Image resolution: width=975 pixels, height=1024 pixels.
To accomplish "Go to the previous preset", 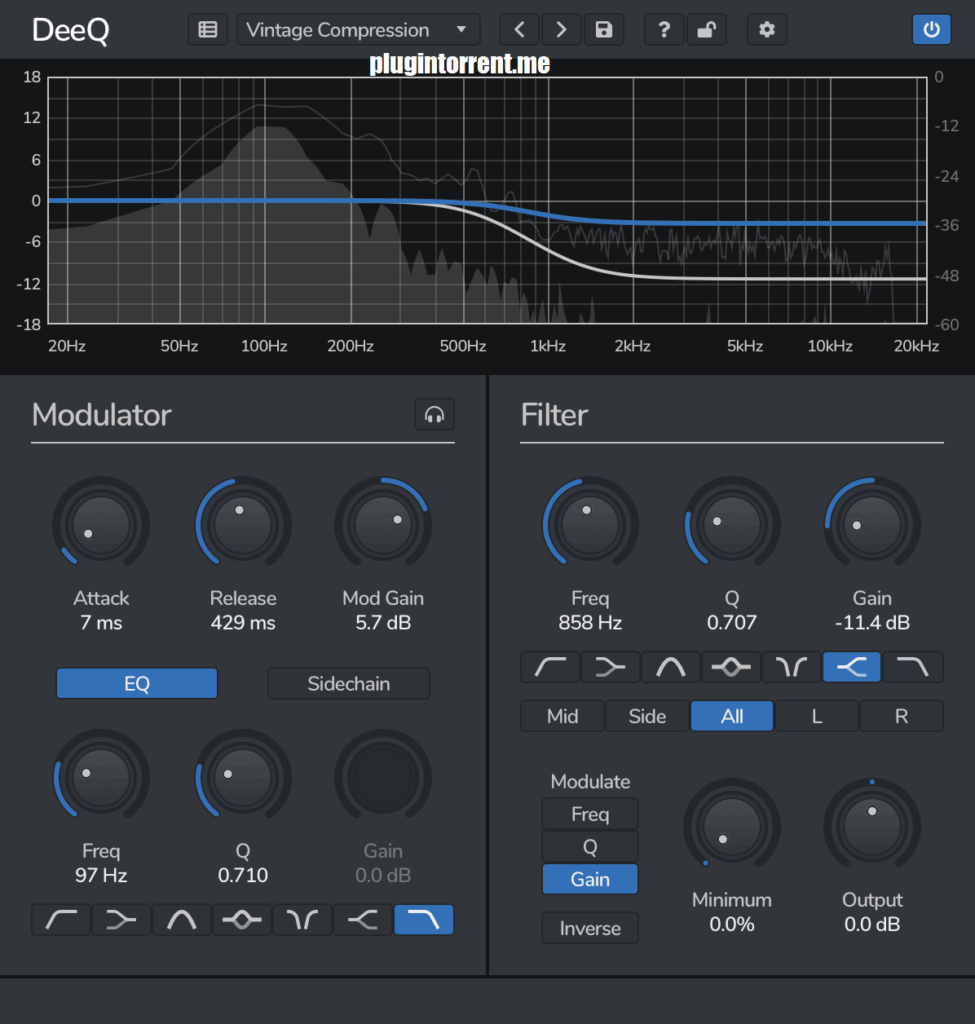I will 519,29.
